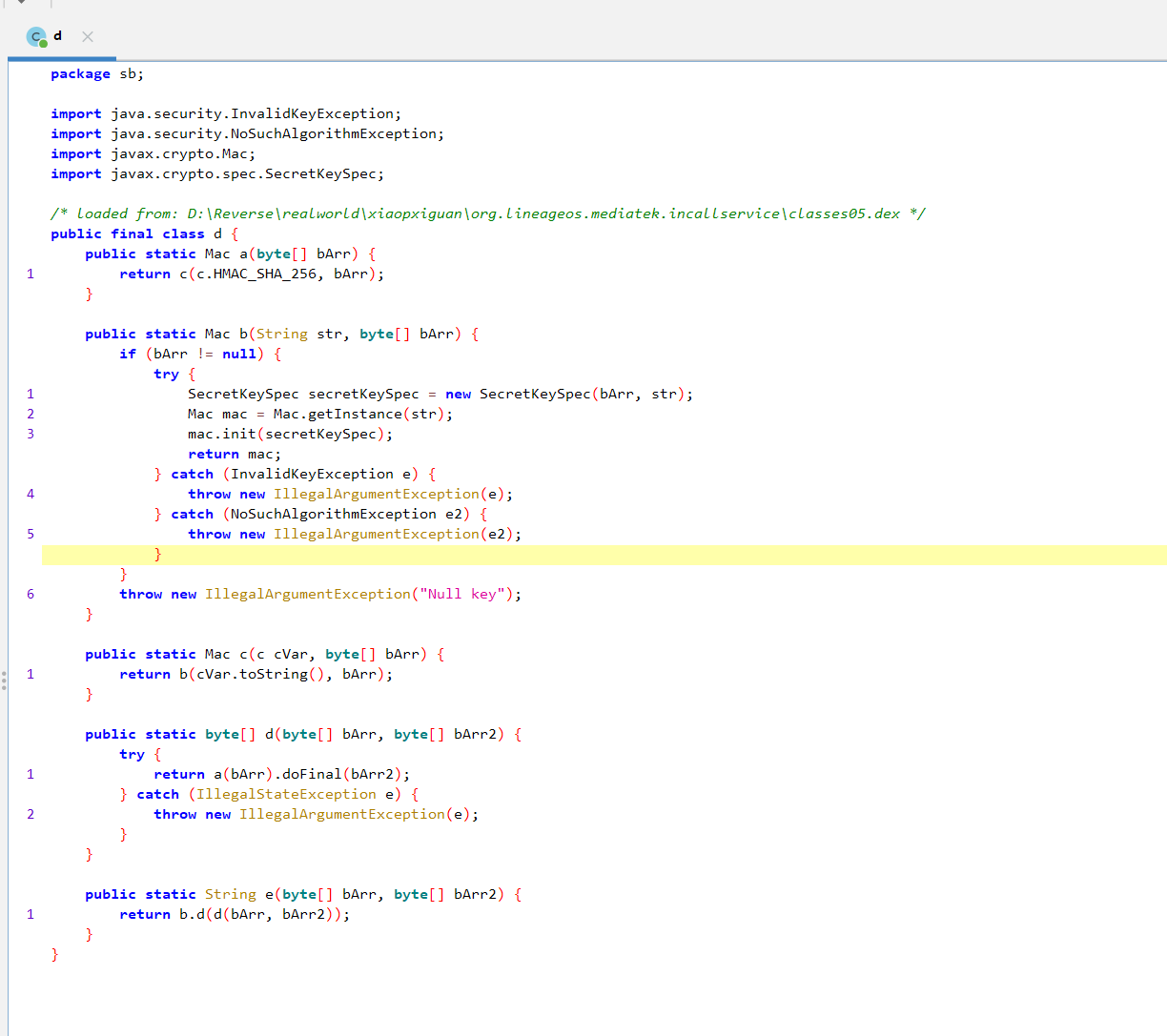
Task: Click the class icon on the d tab
Action: point(37,37)
